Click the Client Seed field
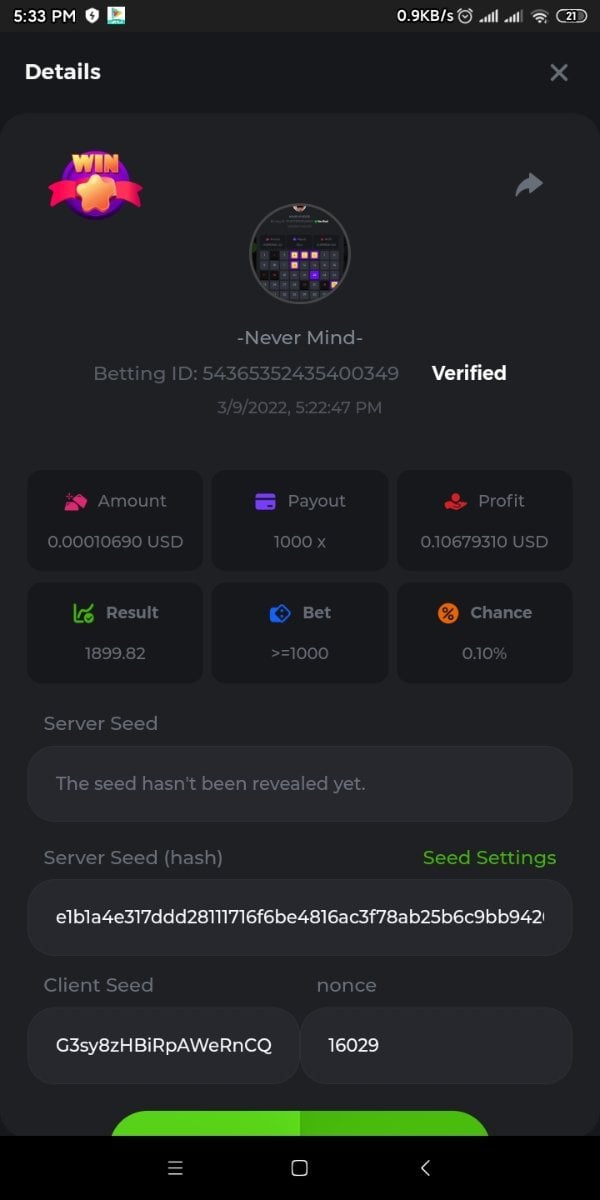This screenshot has width=600, height=1200. [x=163, y=1046]
